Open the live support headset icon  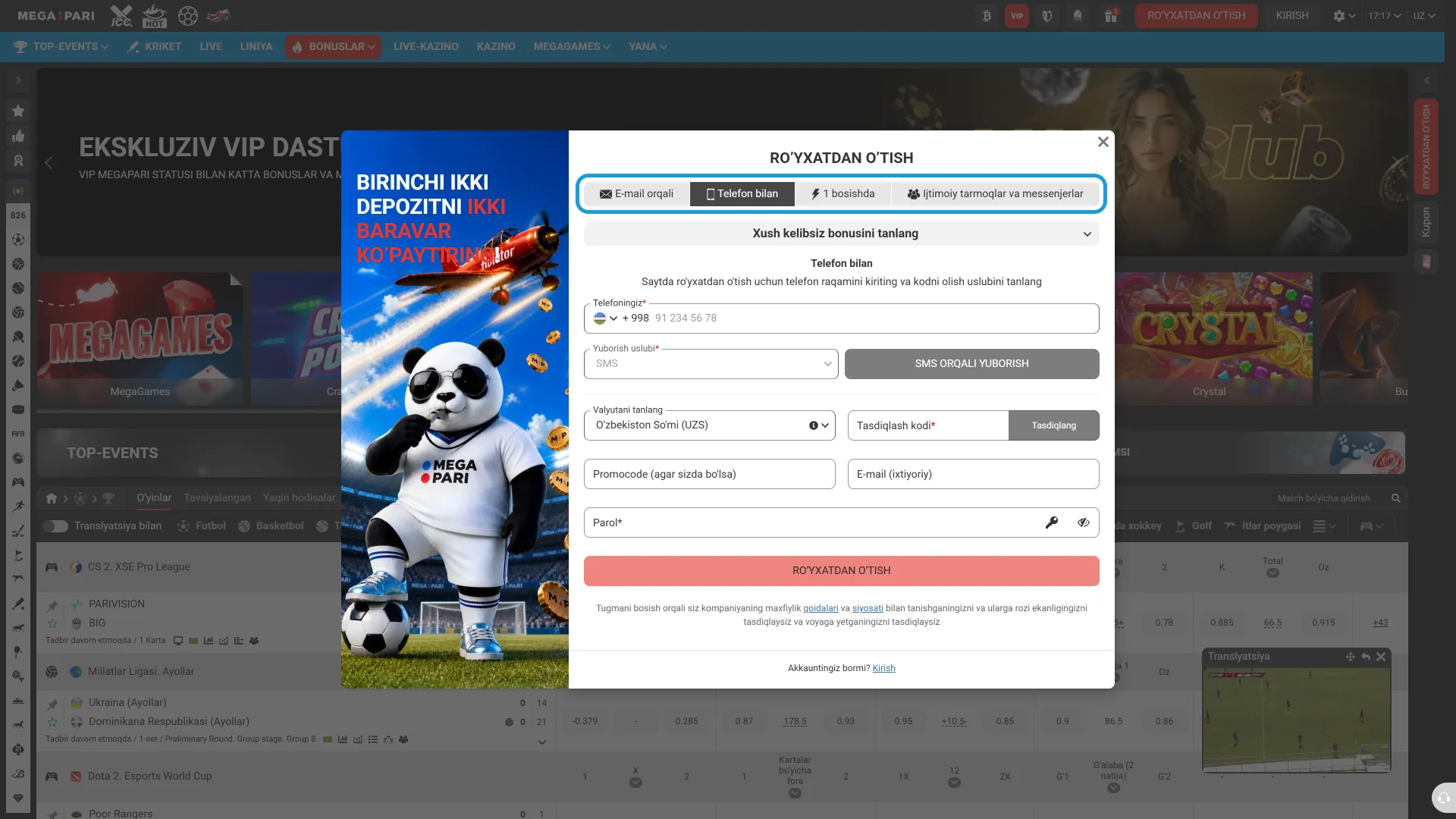click(x=1443, y=798)
